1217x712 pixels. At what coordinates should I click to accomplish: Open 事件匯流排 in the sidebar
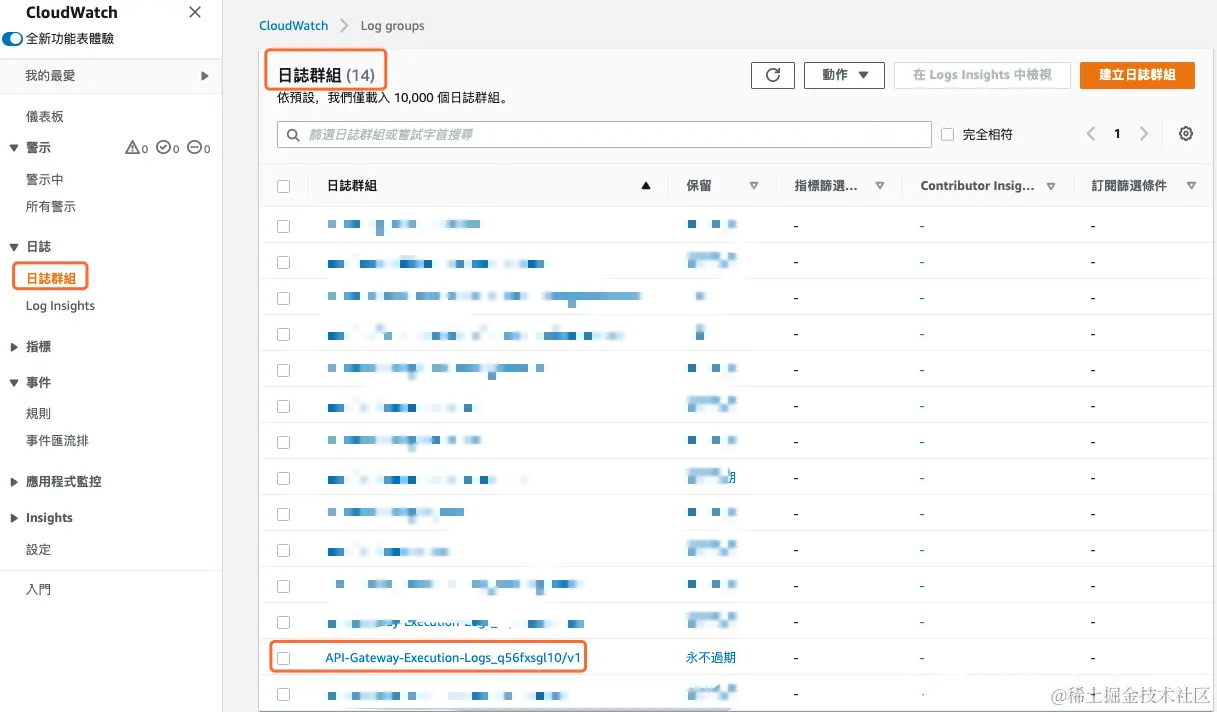(x=57, y=441)
